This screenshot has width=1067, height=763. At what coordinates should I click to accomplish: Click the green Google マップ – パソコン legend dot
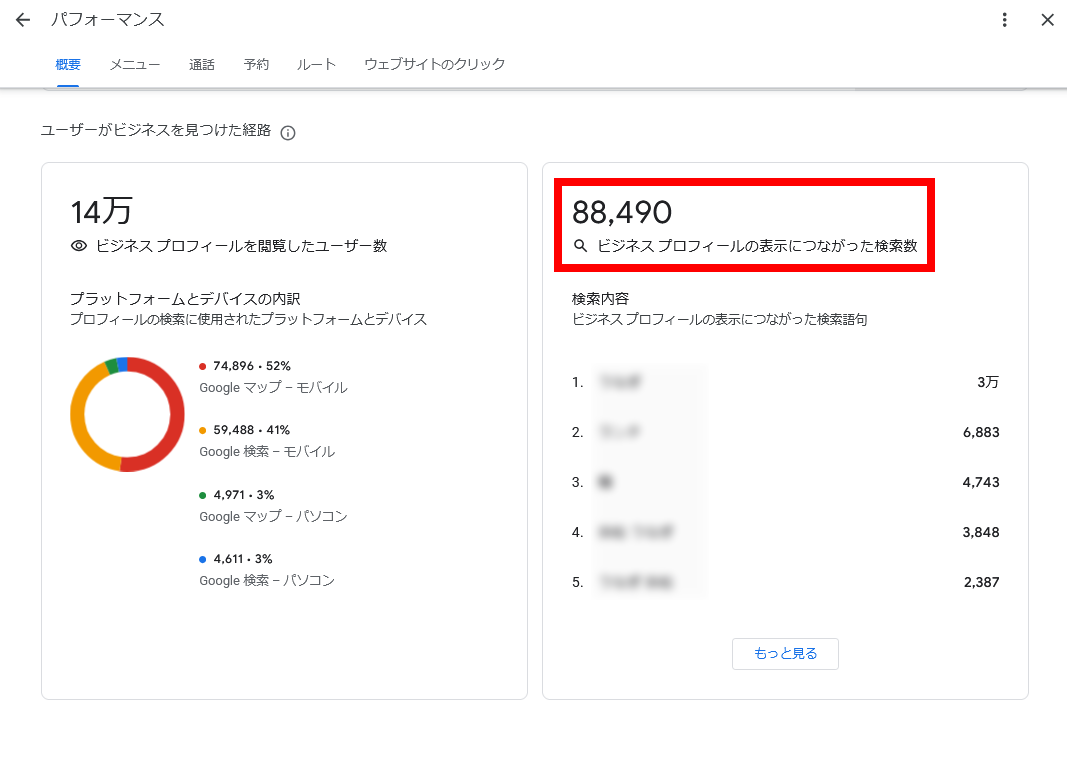(203, 496)
